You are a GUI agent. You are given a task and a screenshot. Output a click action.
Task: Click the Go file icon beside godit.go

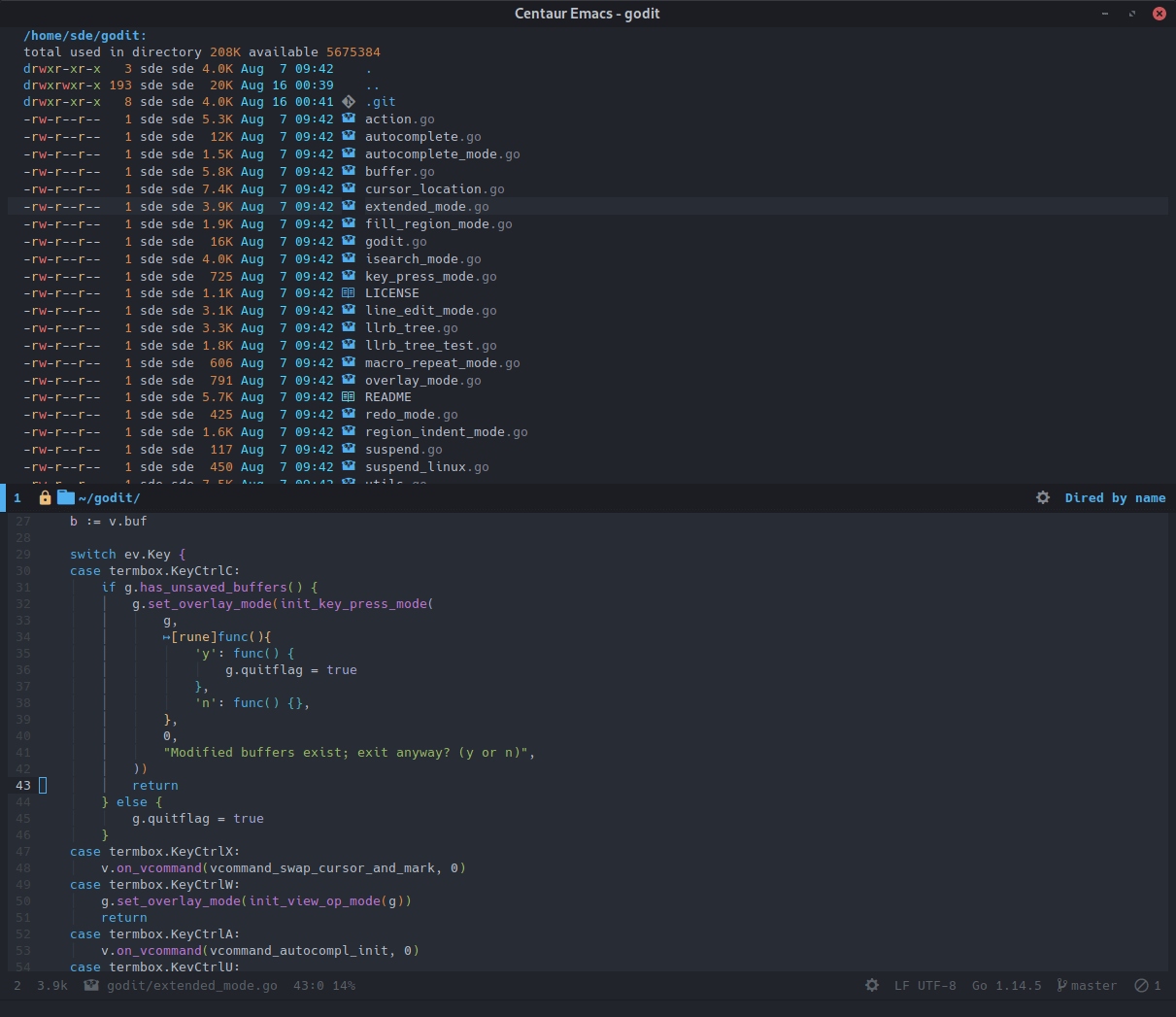click(x=349, y=241)
